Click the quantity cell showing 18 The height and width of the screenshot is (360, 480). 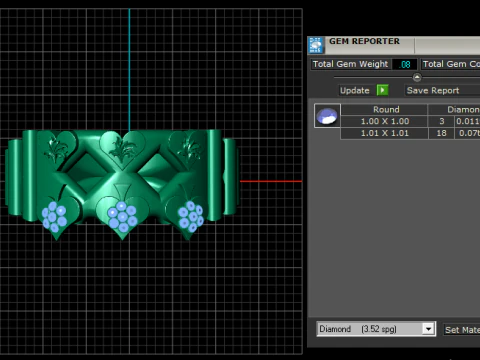[x=441, y=133]
